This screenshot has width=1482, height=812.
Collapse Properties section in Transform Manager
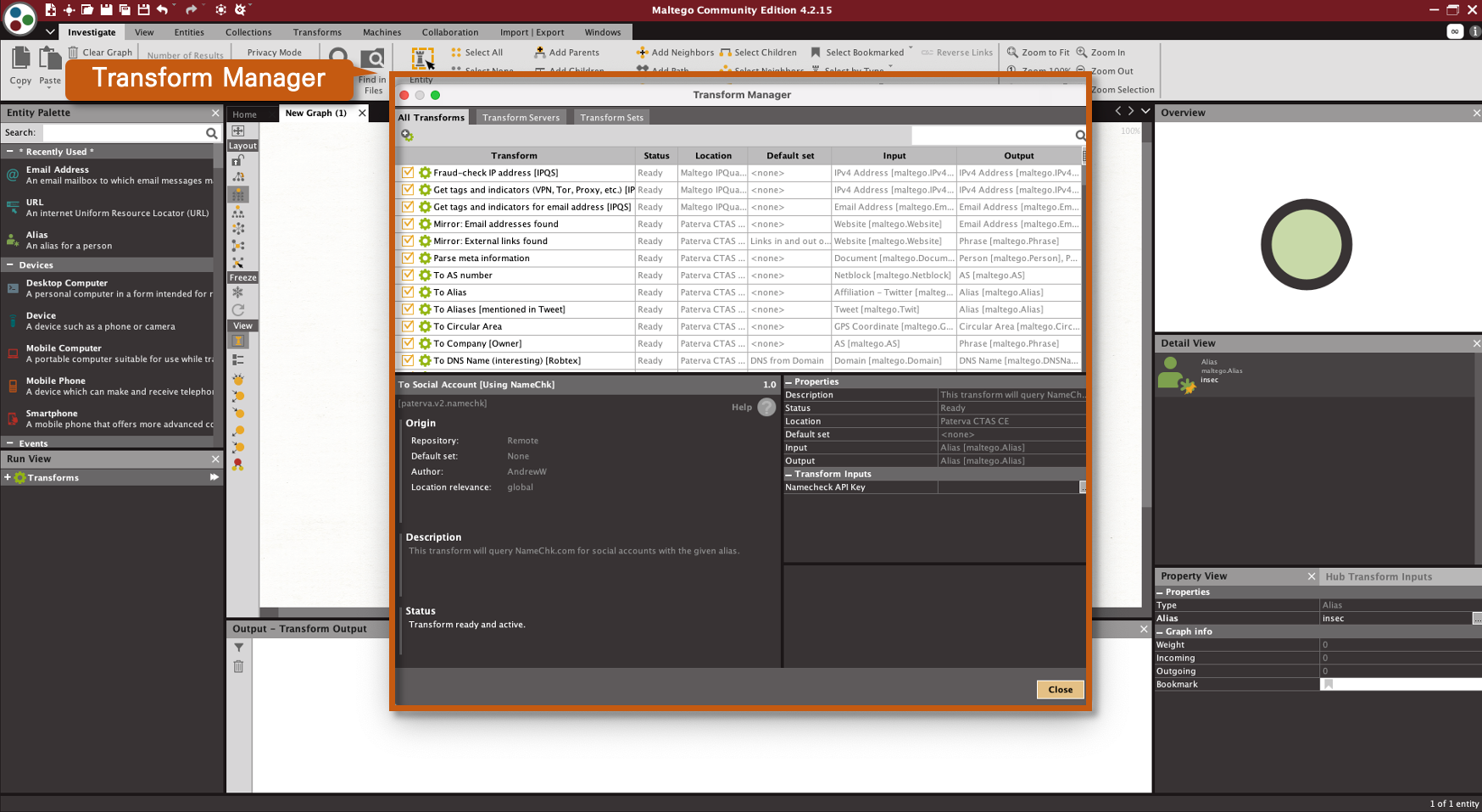pyautogui.click(x=788, y=381)
